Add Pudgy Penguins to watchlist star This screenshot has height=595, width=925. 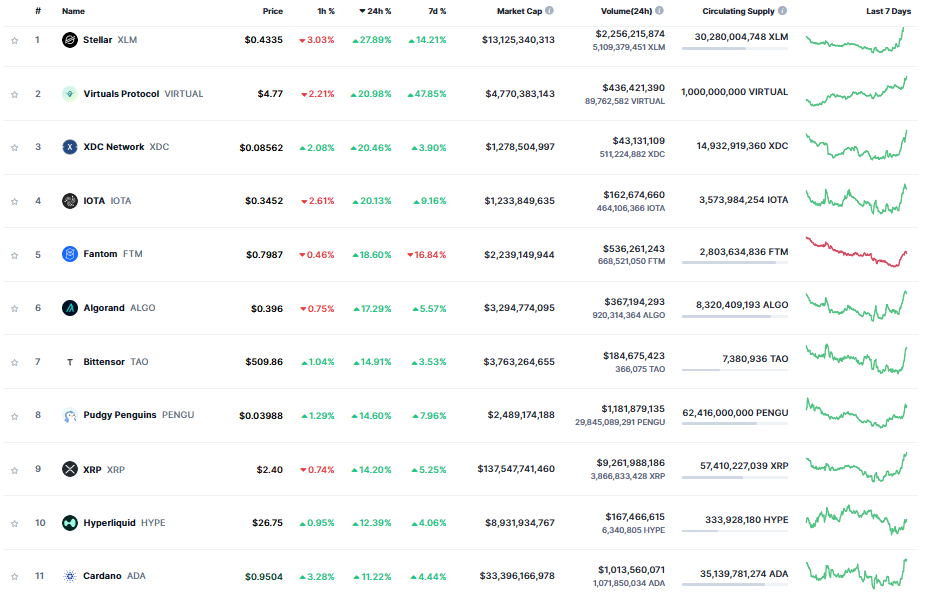pyautogui.click(x=15, y=416)
